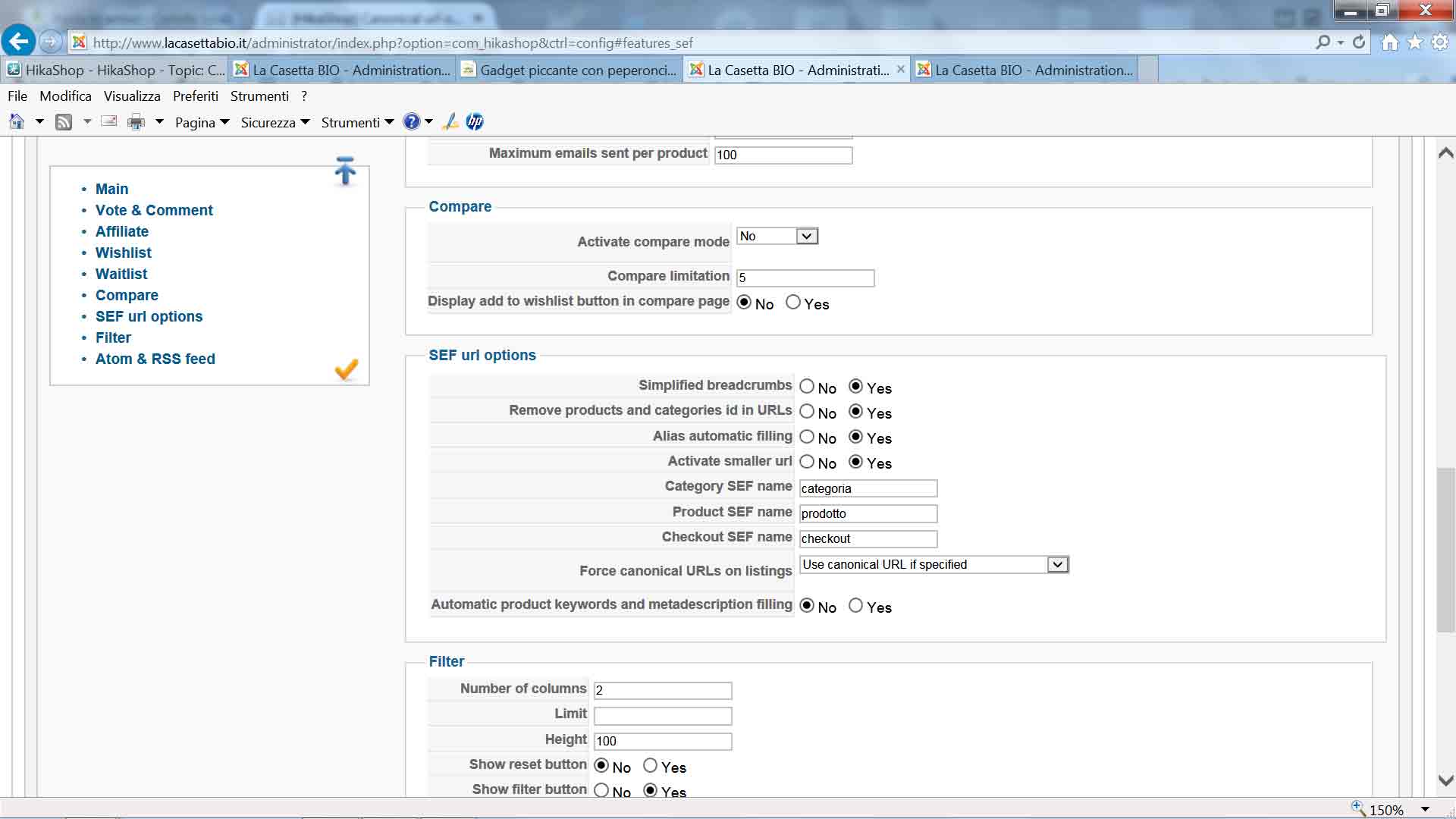Viewport: 1456px width, 819px height.
Task: Go to SEF url options link
Action: pos(149,316)
